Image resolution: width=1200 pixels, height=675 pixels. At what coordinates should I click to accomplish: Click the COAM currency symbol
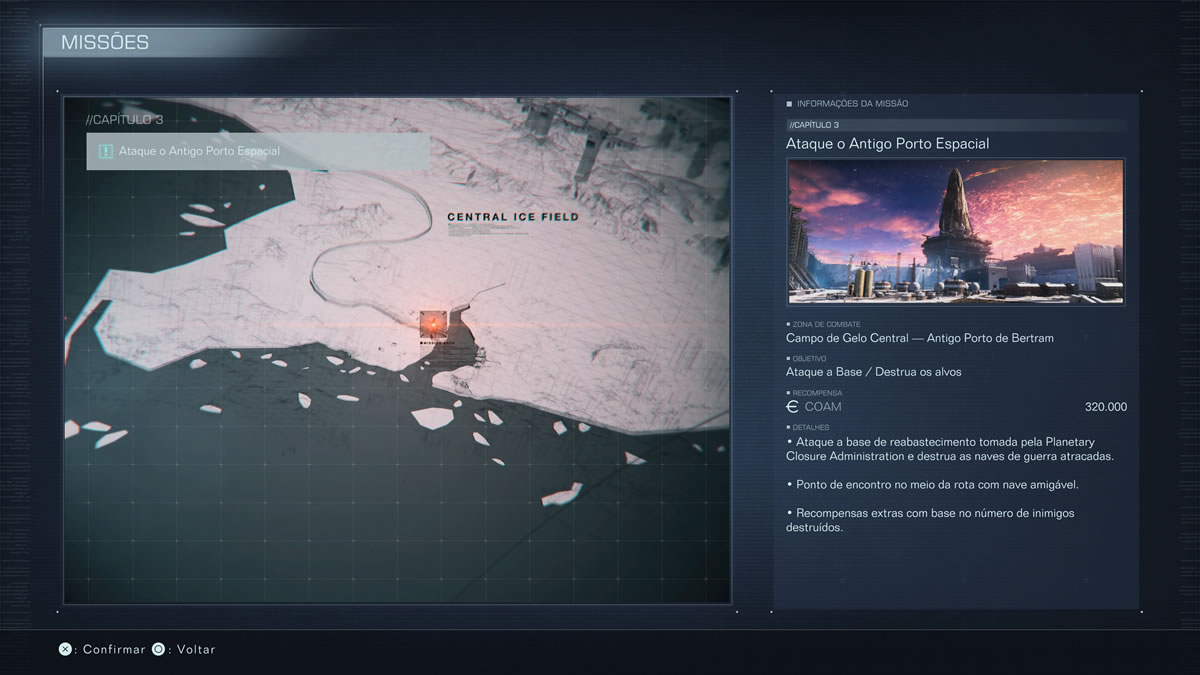pyautogui.click(x=793, y=407)
